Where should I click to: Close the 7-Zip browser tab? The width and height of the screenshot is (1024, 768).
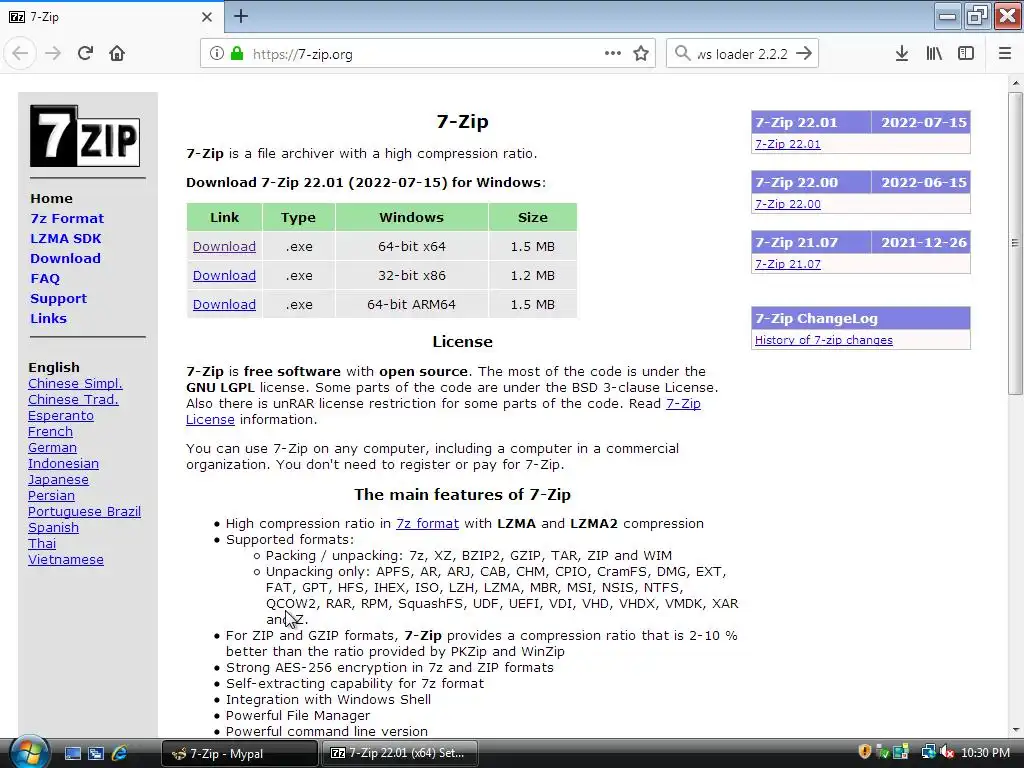[207, 17]
